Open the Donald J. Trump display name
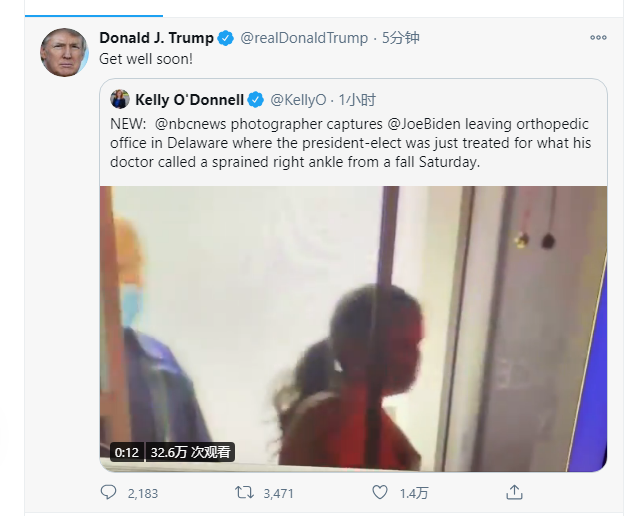Image resolution: width=627 pixels, height=516 pixels. [156, 38]
